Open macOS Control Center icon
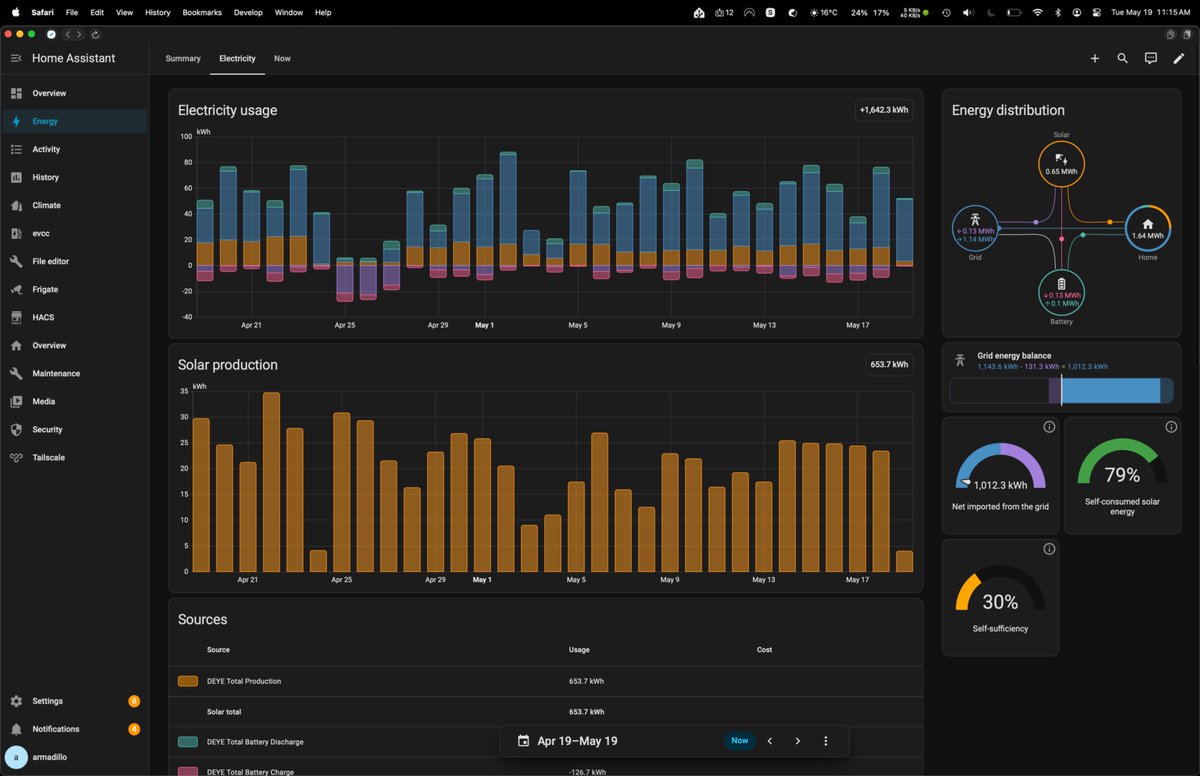Image resolution: width=1200 pixels, height=776 pixels. point(1097,12)
